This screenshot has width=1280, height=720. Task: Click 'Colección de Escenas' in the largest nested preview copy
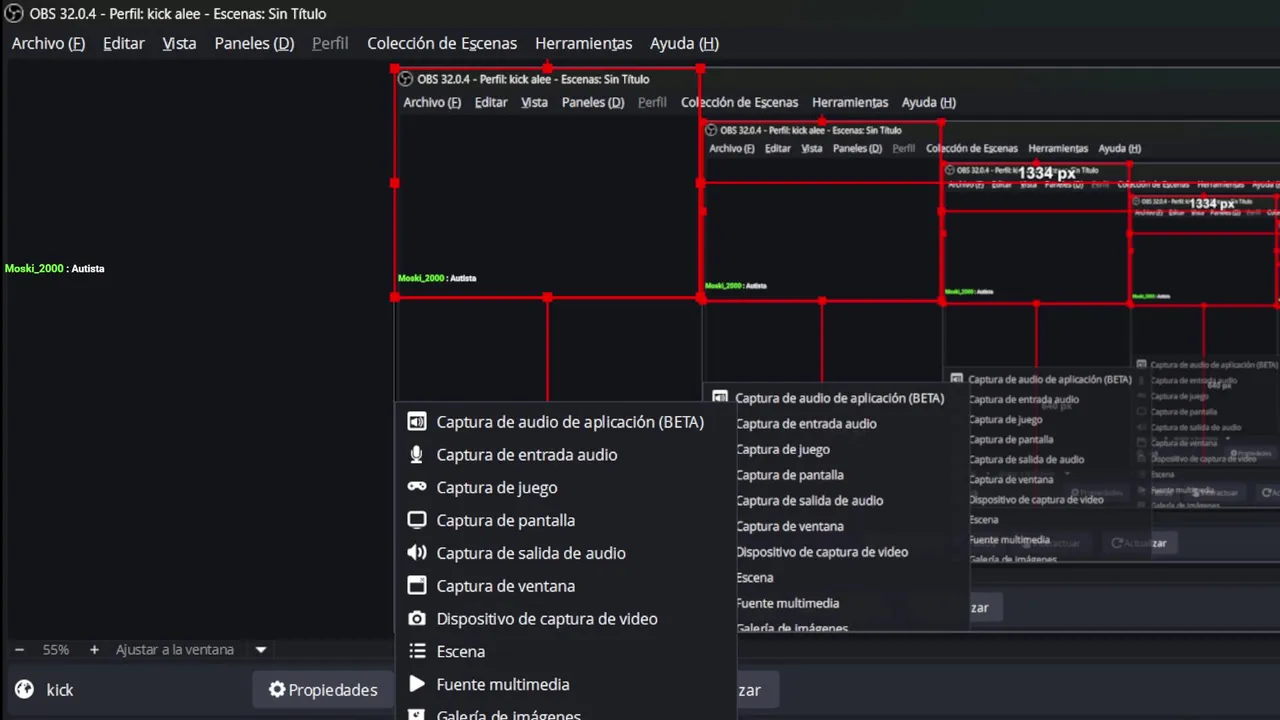[x=739, y=102]
